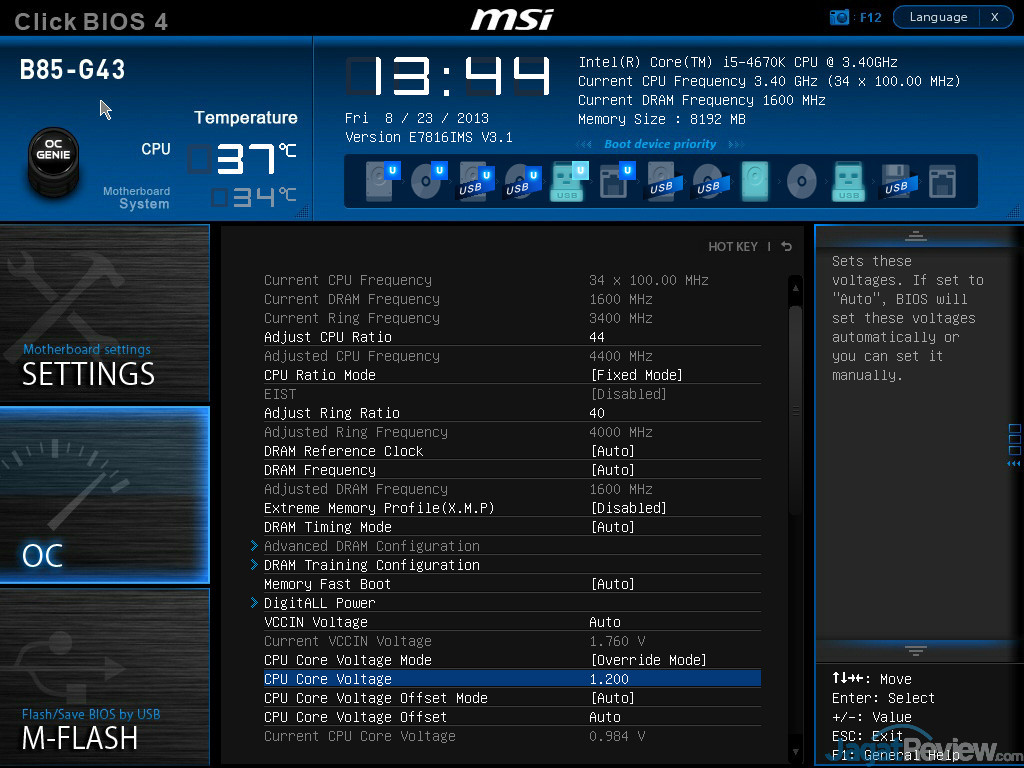
Task: Open the Language selection button
Action: point(938,17)
